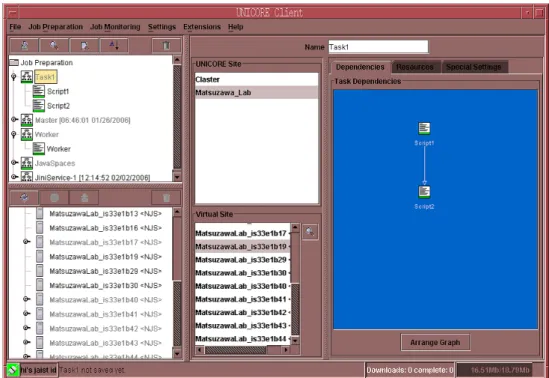Click the memory usage indicator in status bar

(495, 370)
